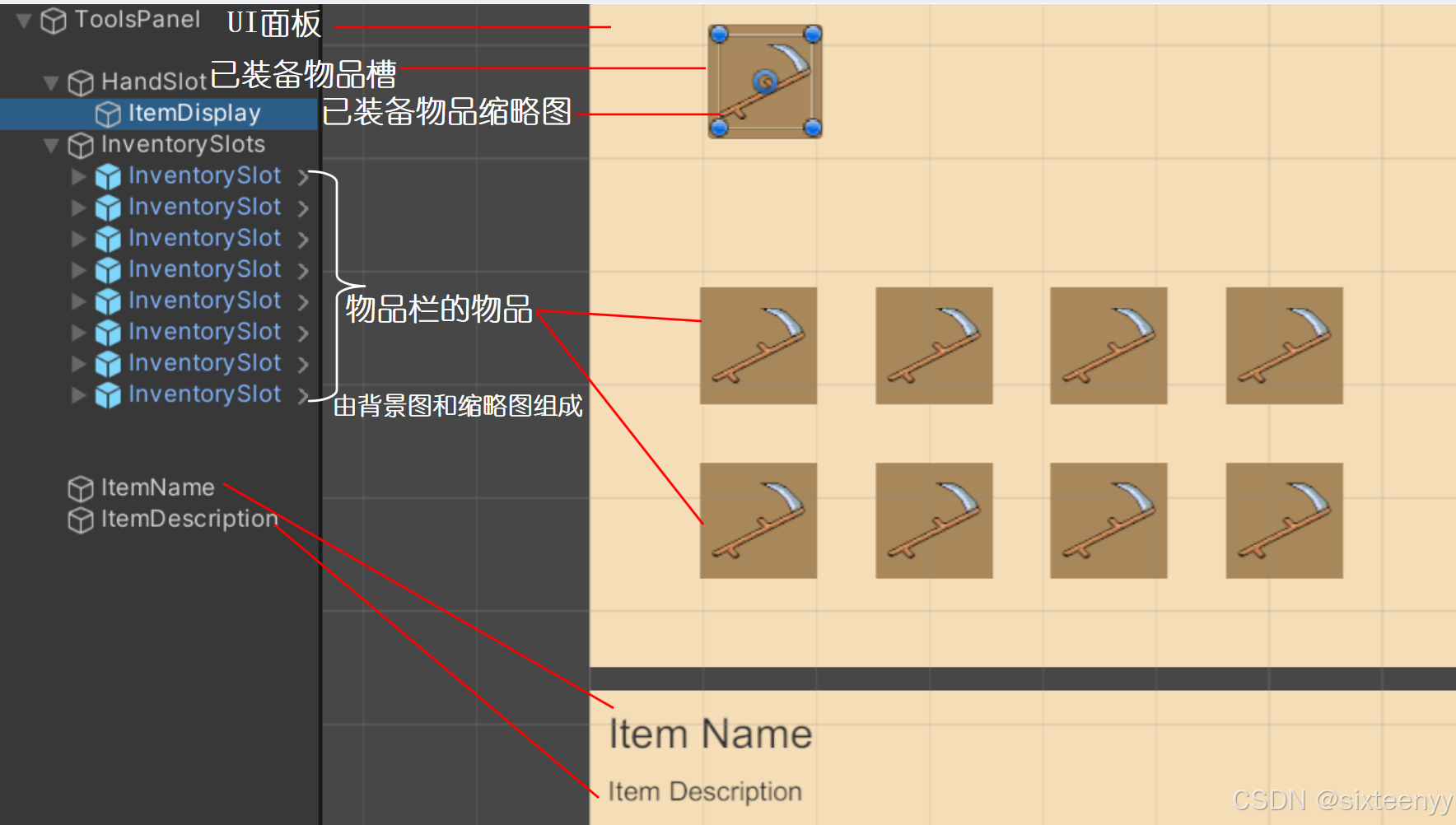Viewport: 1456px width, 825px height.
Task: Click the first InventorySlot blue prefab icon
Action: (108, 176)
